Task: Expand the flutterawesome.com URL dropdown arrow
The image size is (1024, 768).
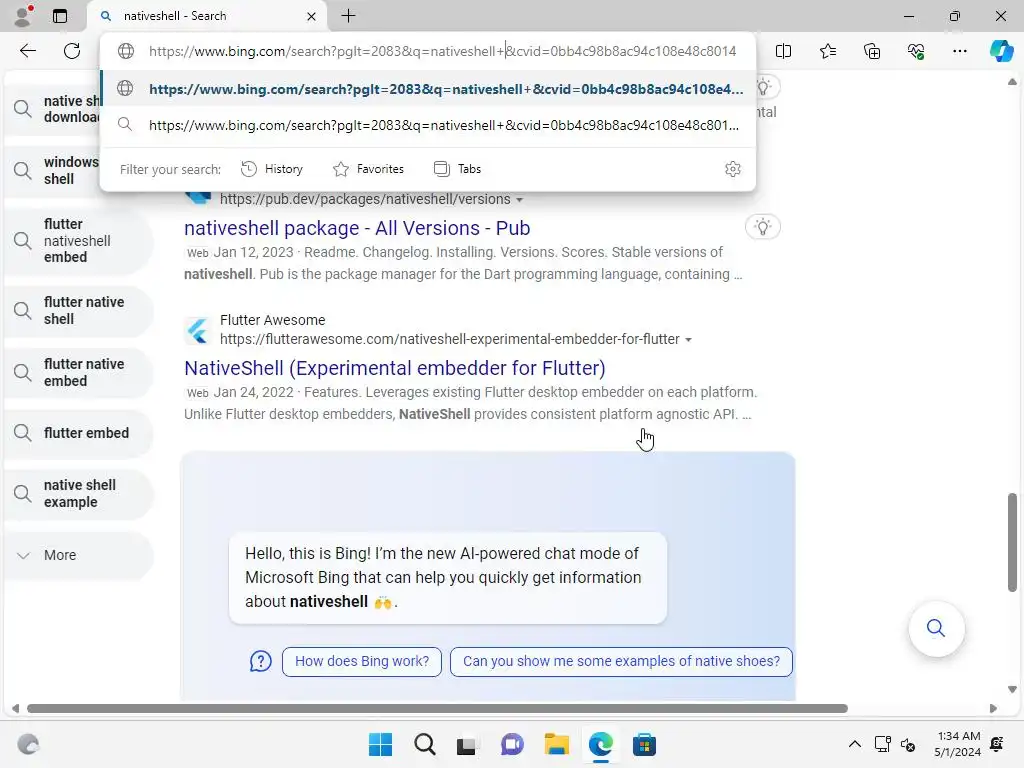Action: [x=688, y=340]
